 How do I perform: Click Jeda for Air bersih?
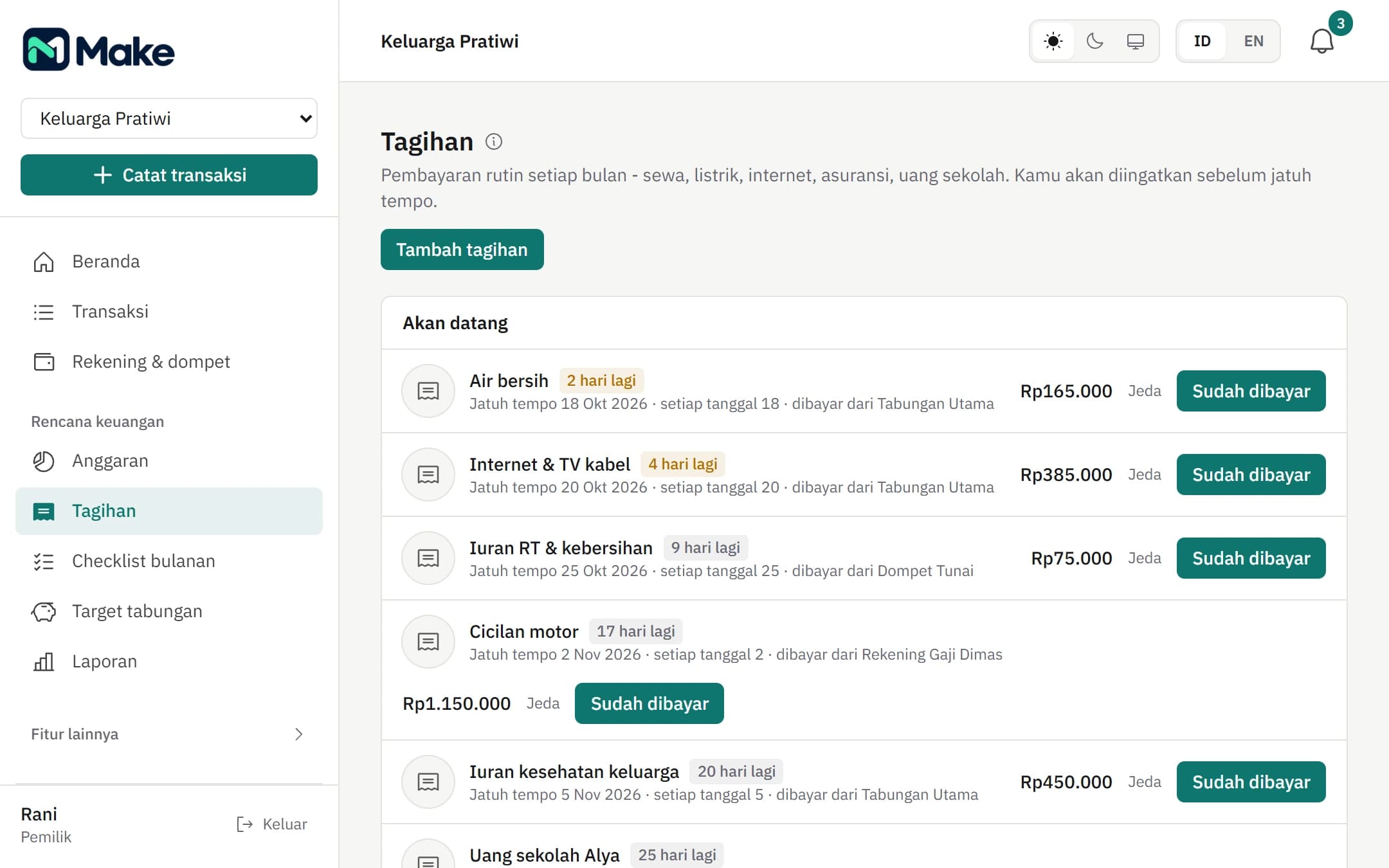(1145, 391)
